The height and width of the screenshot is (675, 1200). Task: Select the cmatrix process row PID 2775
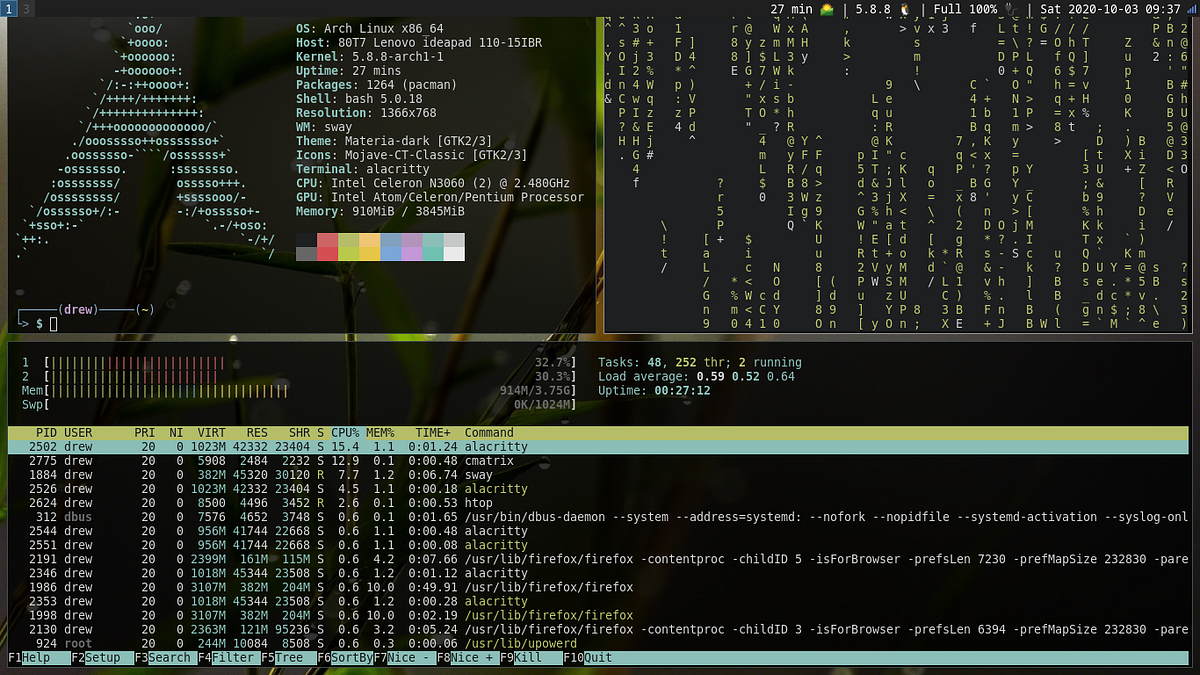pos(598,461)
